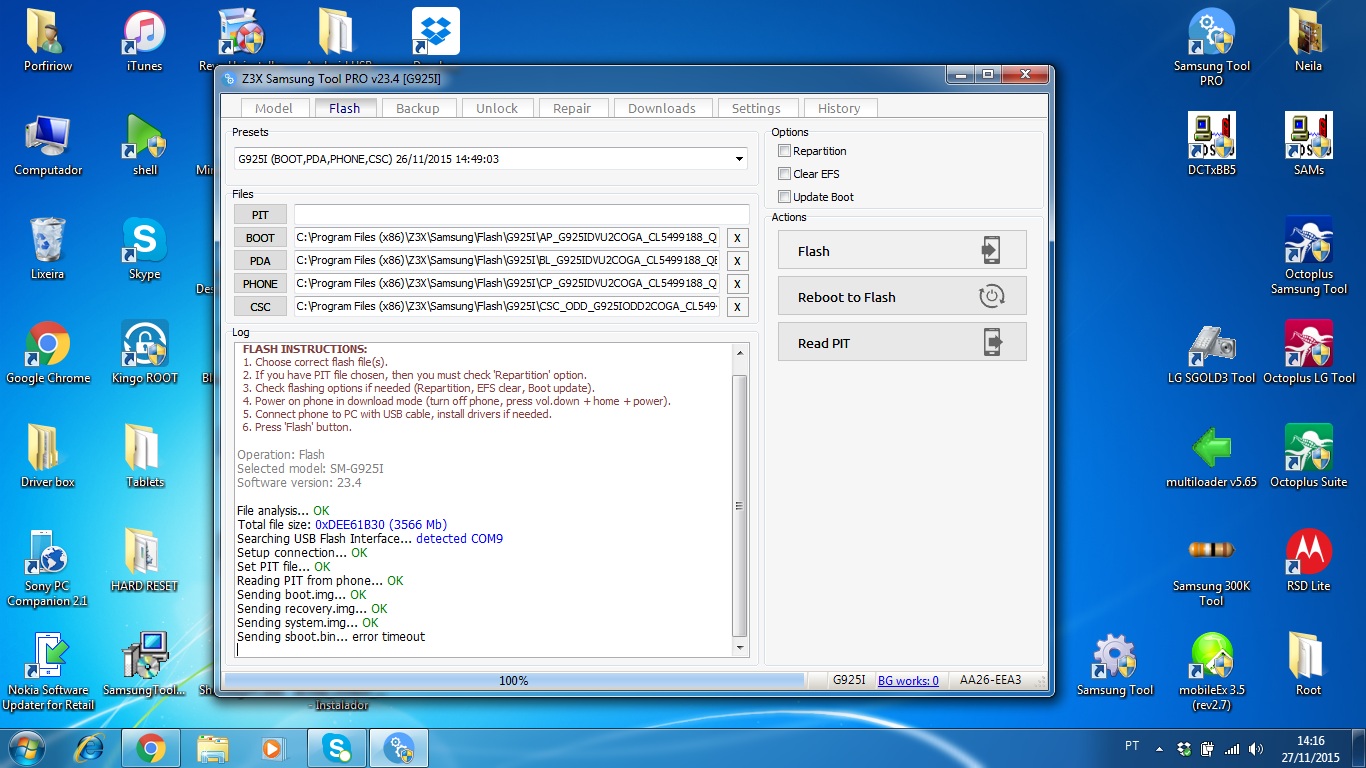Launch the Octoplus LG Tool shortcut
Viewport: 1366px width, 768px height.
(x=1308, y=353)
